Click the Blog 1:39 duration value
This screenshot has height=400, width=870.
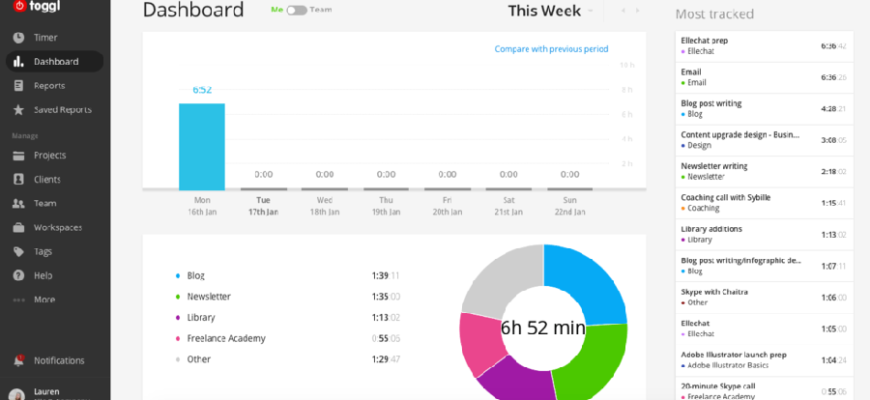tap(386, 275)
